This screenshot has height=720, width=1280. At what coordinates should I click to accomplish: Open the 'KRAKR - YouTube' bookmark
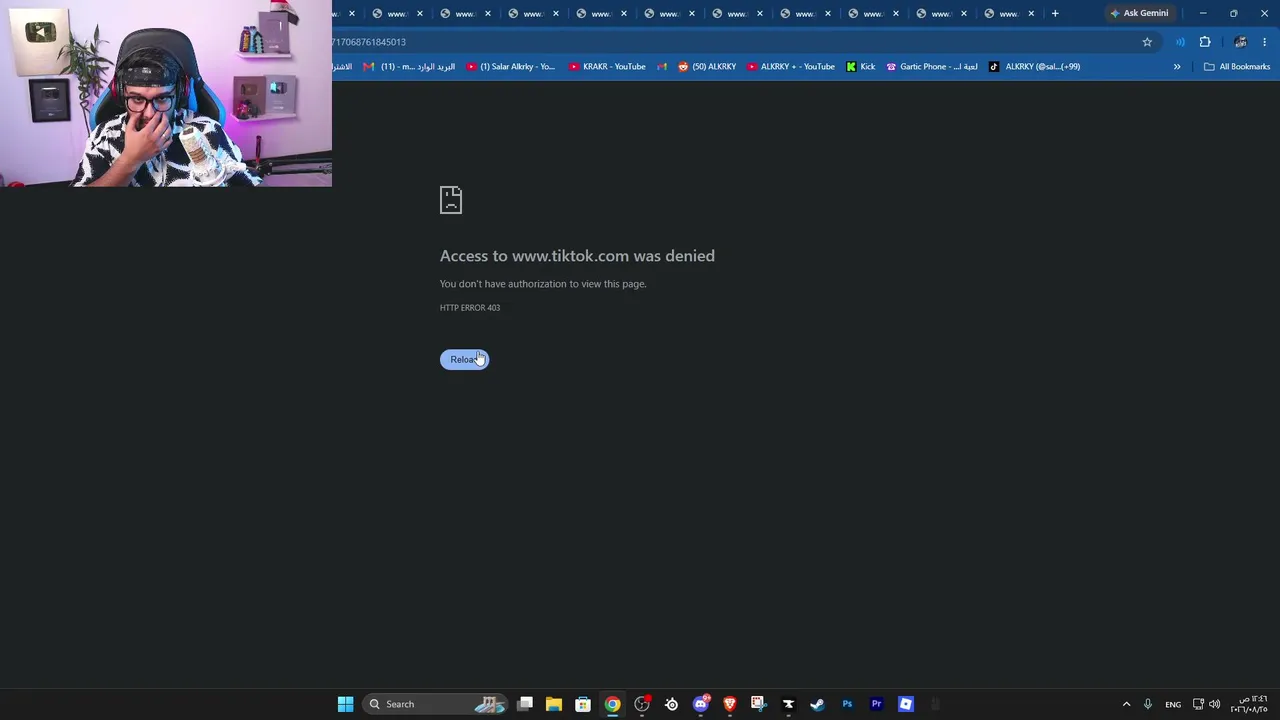[x=607, y=67]
